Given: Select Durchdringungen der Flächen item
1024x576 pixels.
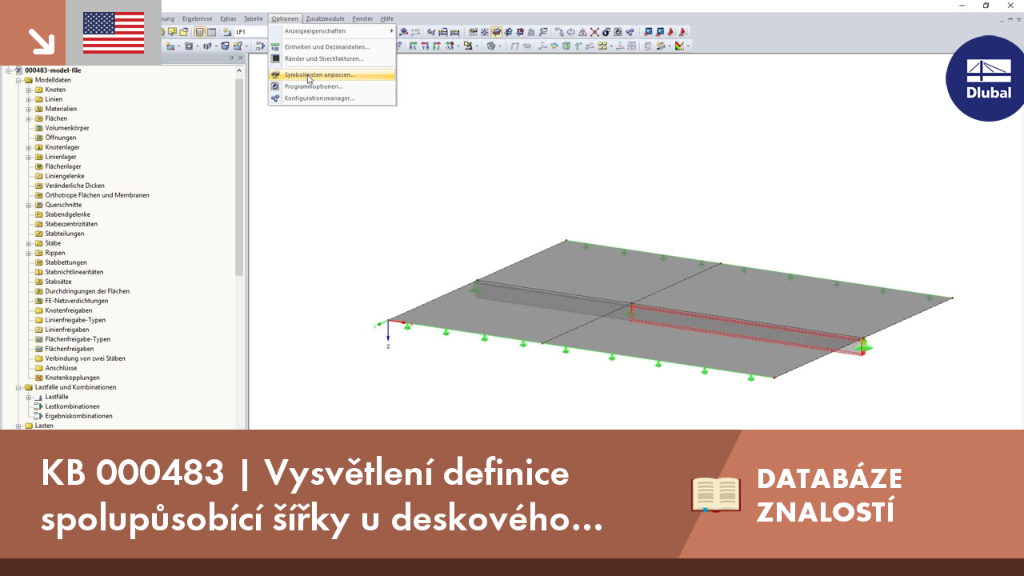Looking at the screenshot, I should (x=87, y=291).
